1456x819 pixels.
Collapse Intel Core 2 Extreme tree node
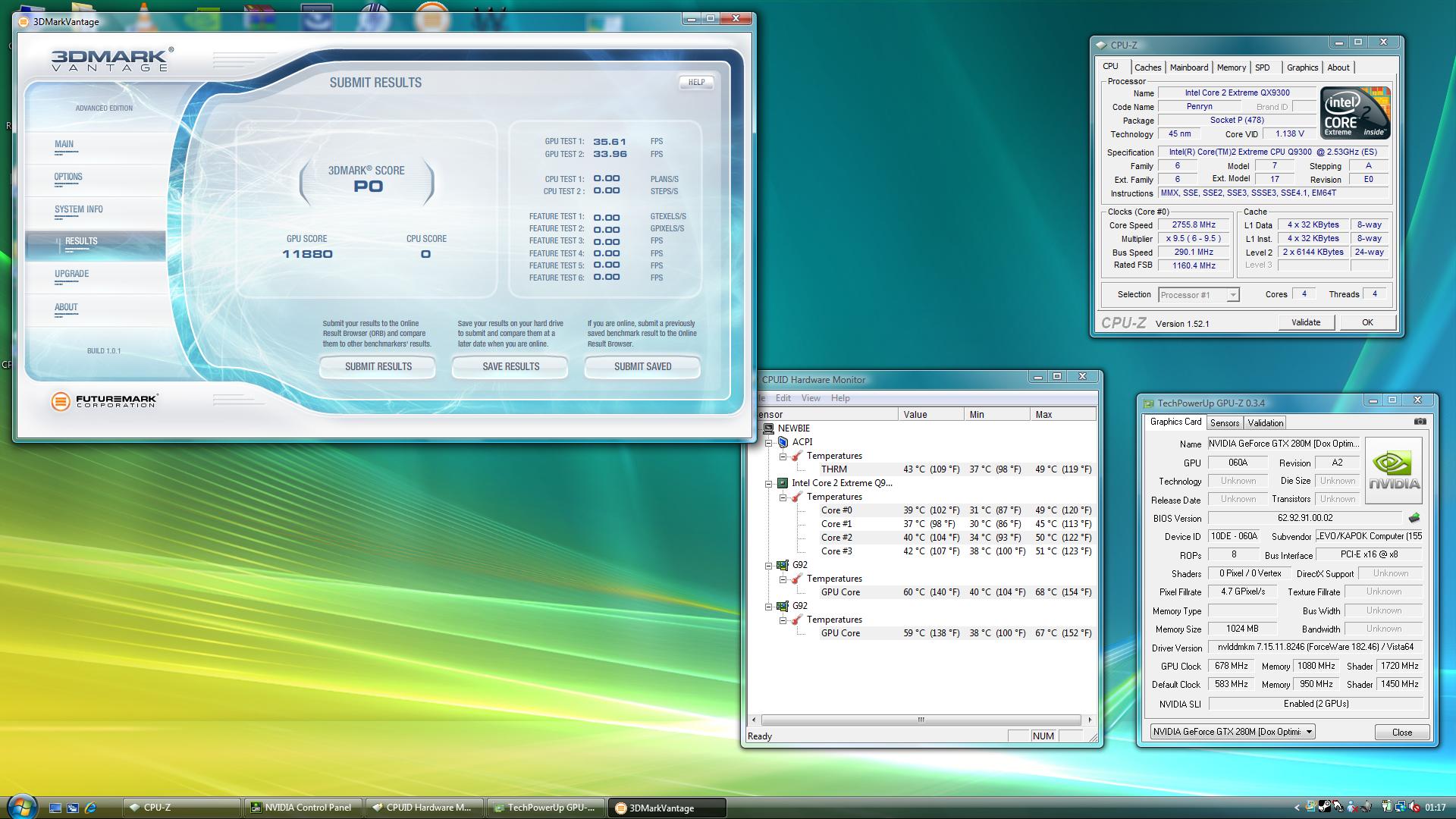click(769, 483)
